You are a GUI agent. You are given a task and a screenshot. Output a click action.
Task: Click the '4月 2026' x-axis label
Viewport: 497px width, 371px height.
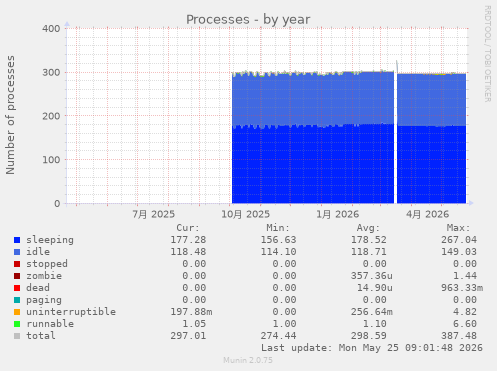coord(428,214)
